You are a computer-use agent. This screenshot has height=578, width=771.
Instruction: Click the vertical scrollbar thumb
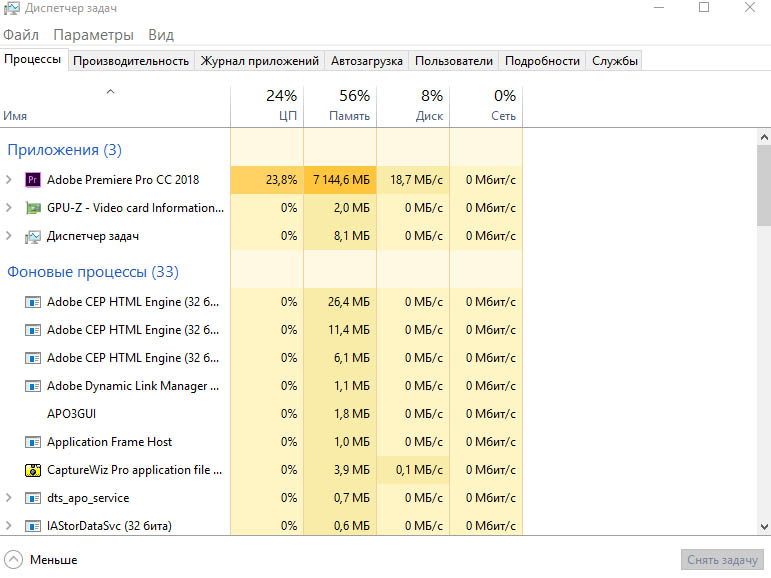tap(764, 185)
